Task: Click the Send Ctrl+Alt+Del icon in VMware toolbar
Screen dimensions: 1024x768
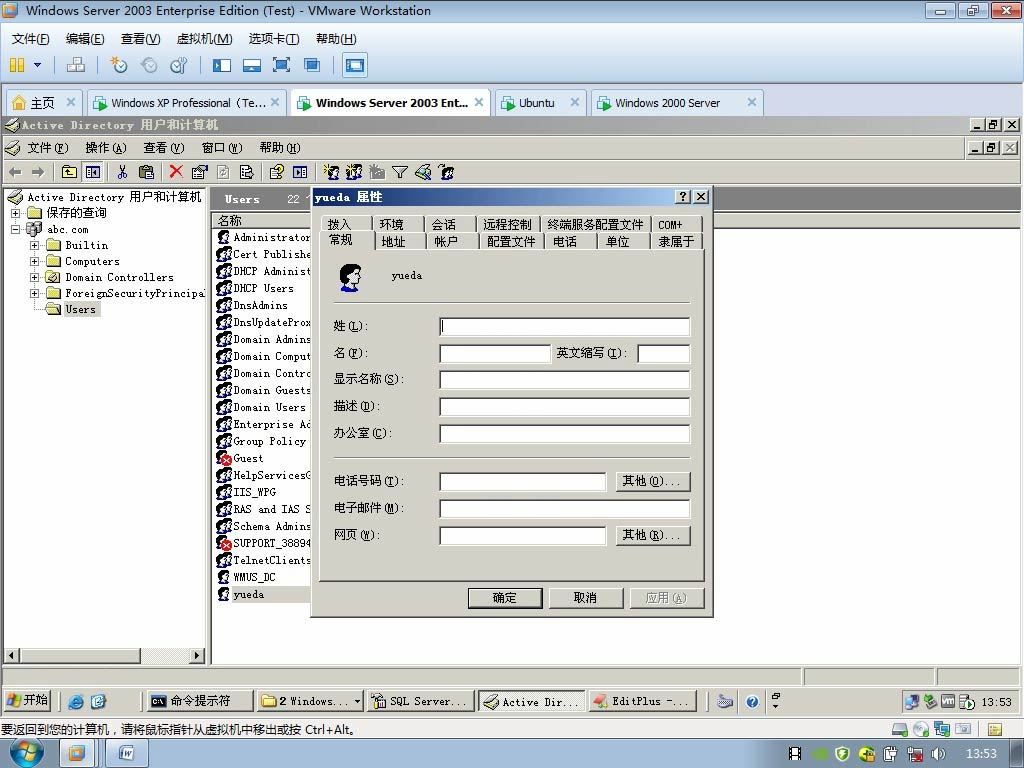Action: click(76, 65)
